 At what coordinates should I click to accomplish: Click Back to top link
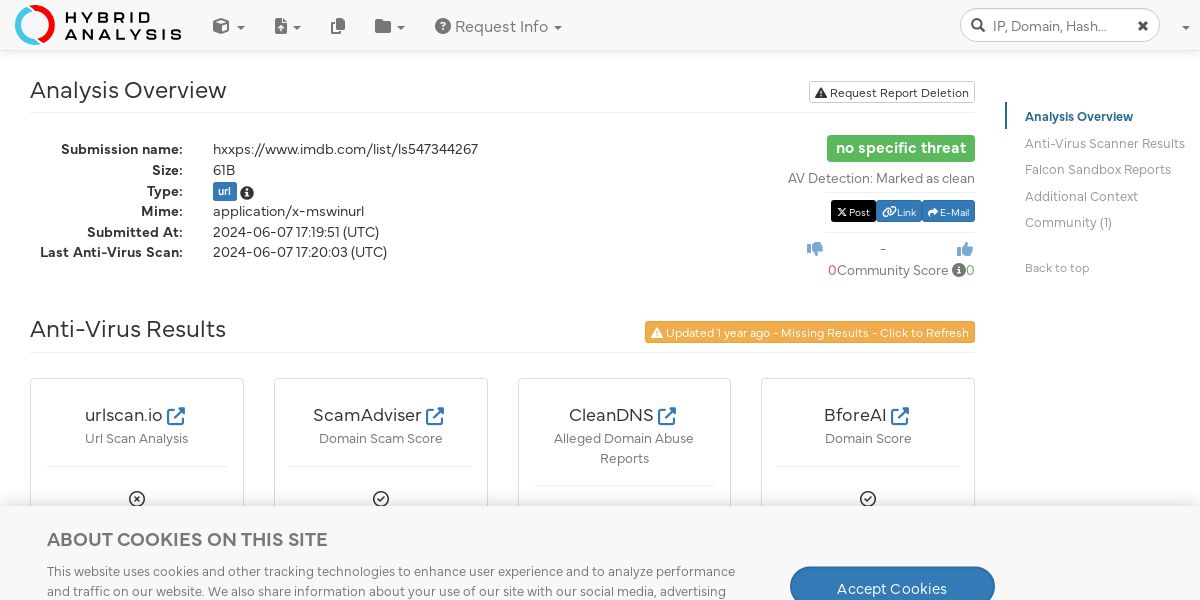tap(1057, 268)
